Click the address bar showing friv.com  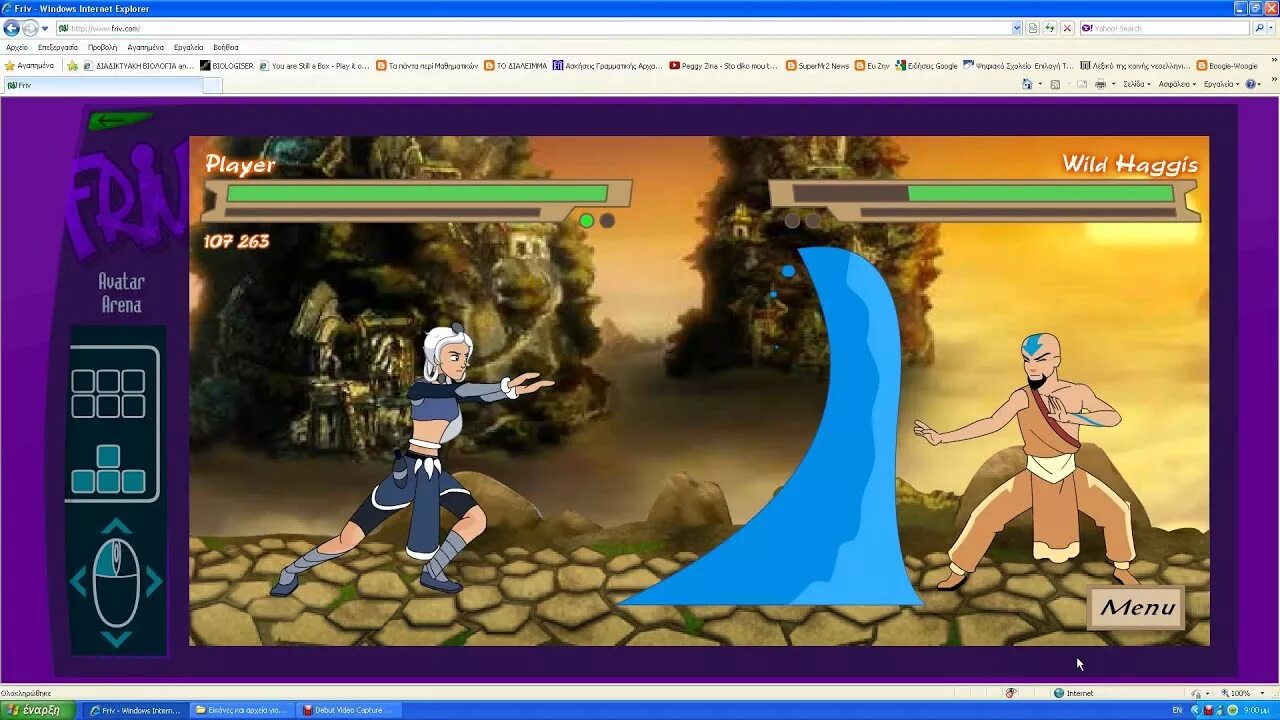540,28
